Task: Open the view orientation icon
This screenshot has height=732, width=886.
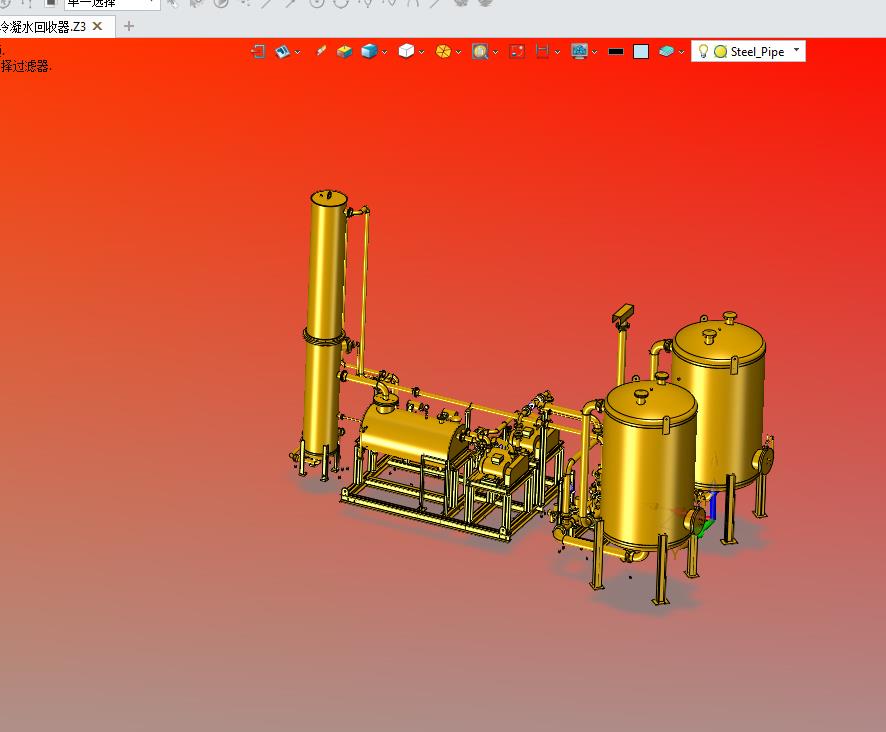Action: [282, 51]
